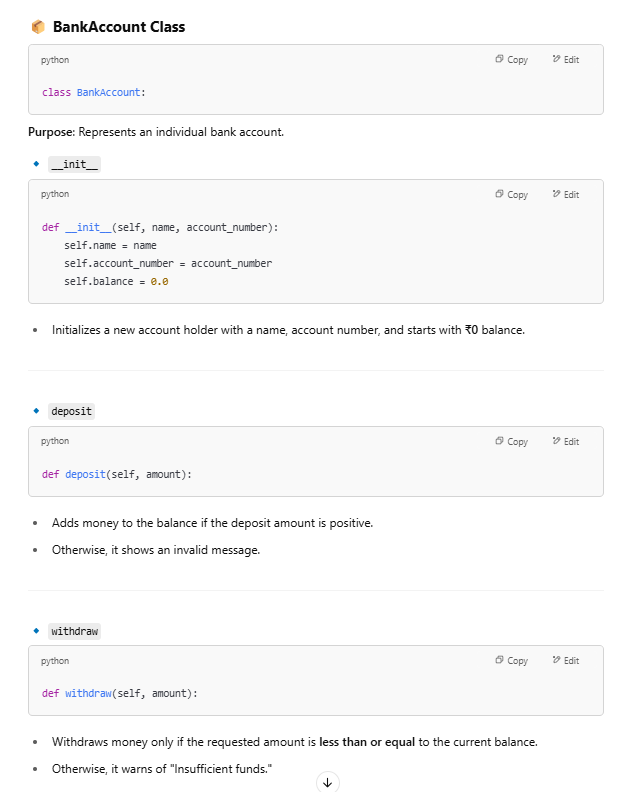The width and height of the screenshot is (635, 792).
Task: Click the python label in the first code block
Action: (55, 60)
